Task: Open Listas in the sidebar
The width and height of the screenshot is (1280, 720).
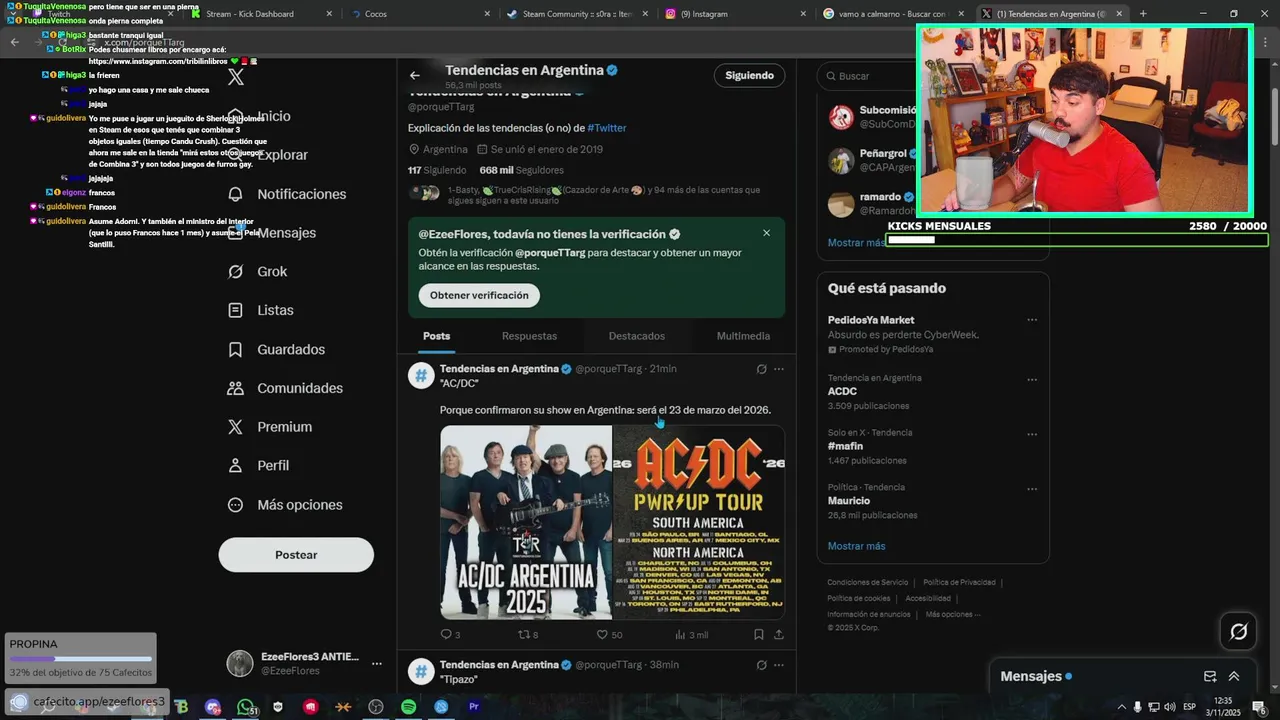Action: pos(261,311)
